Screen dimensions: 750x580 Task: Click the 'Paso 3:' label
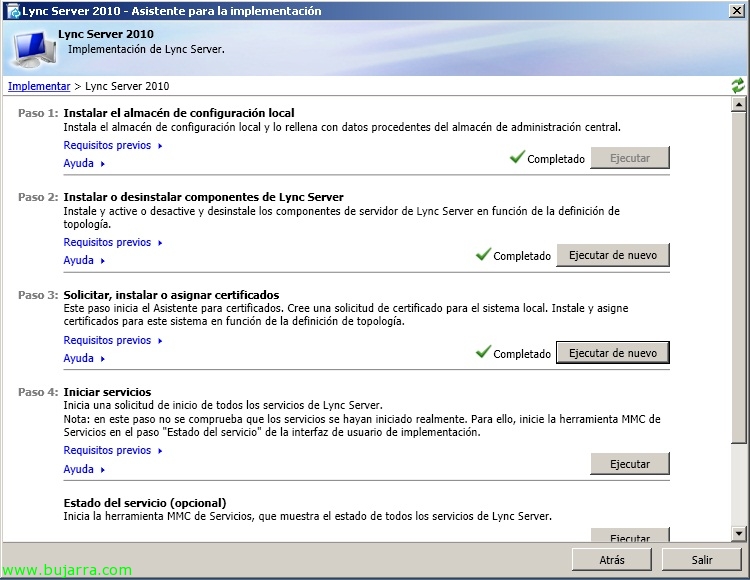coord(38,295)
